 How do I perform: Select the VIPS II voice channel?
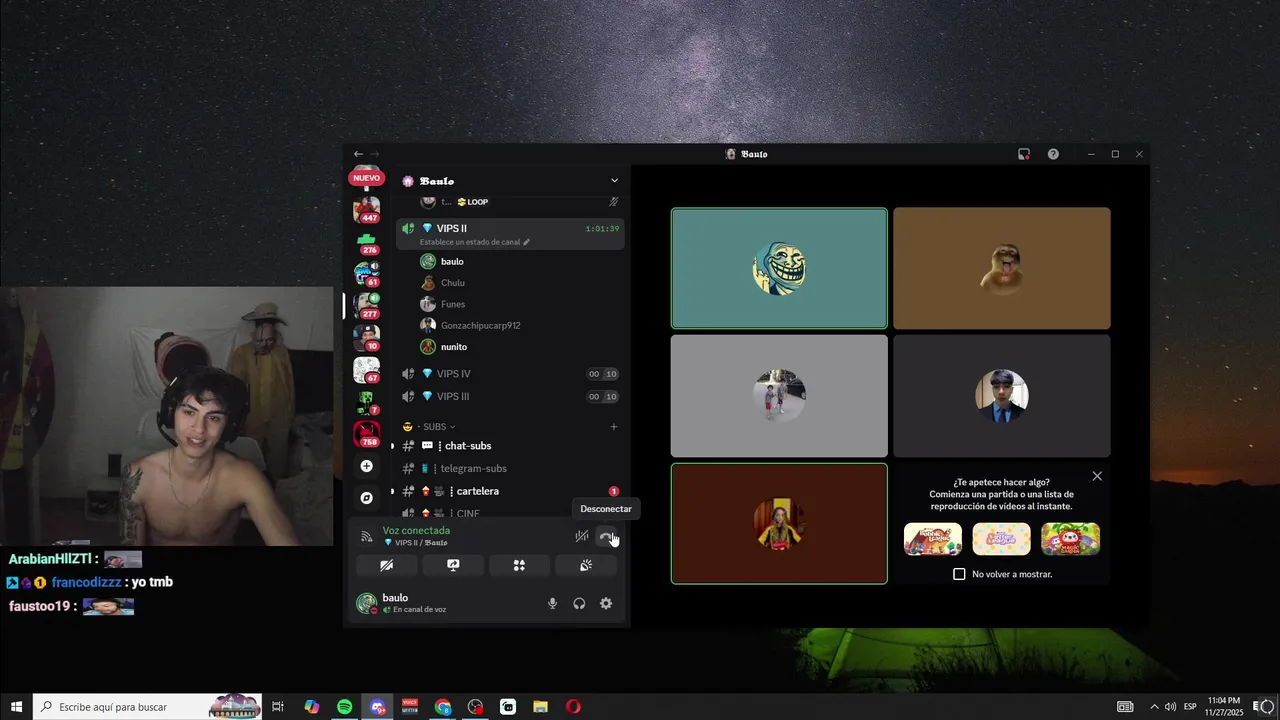510,228
